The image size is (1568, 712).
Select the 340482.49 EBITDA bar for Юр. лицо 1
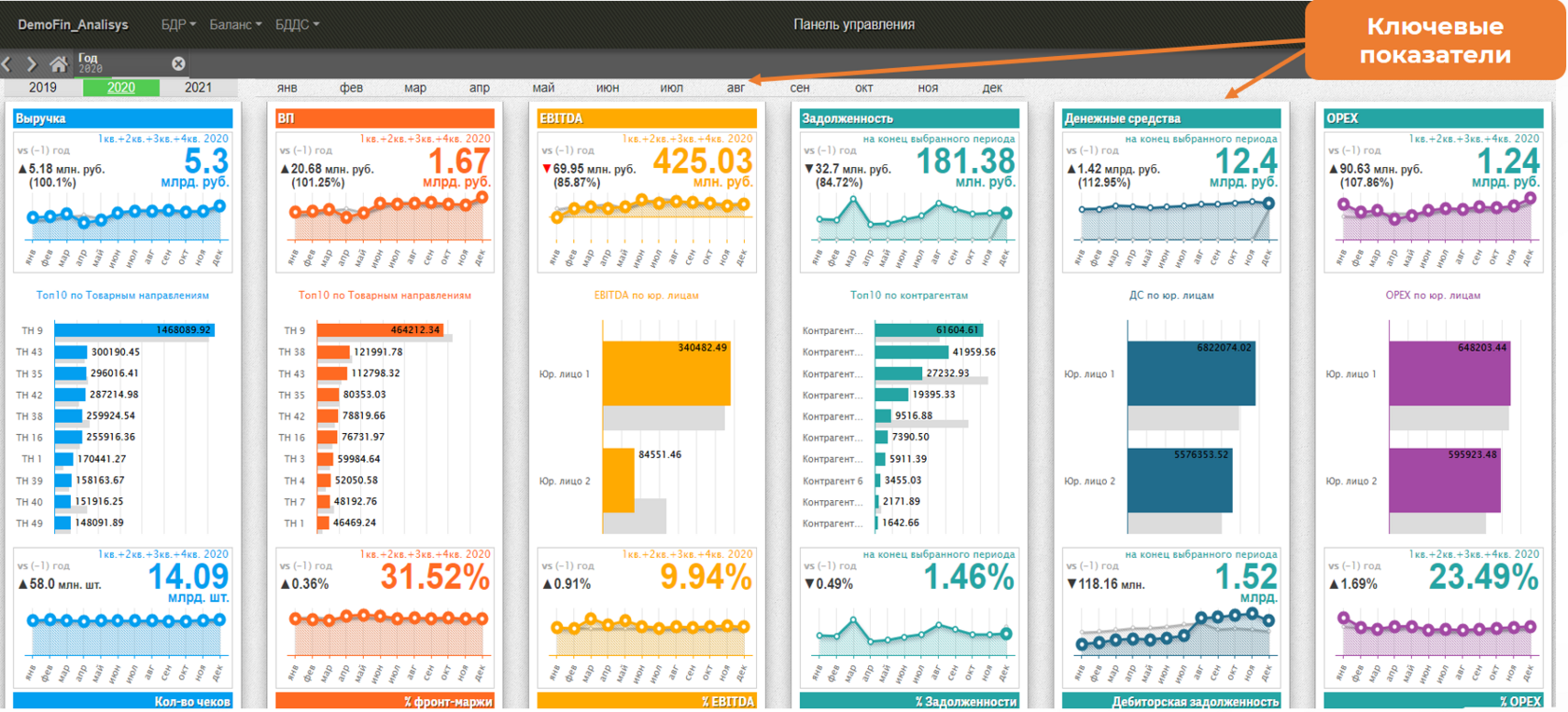[x=666, y=373]
